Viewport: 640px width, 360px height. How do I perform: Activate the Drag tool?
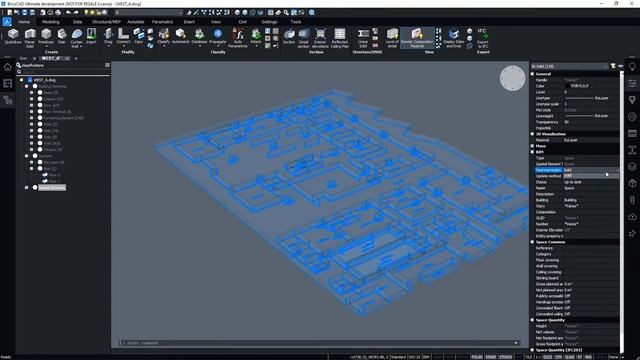[x=108, y=37]
